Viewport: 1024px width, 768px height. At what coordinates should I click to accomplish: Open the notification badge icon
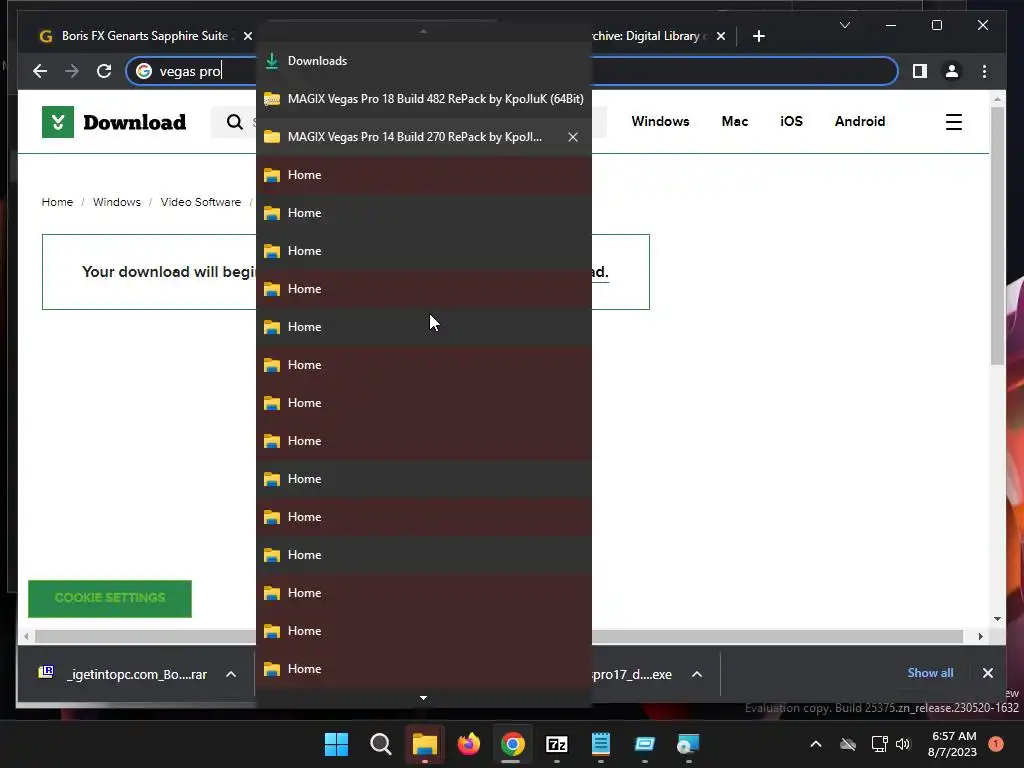996,744
